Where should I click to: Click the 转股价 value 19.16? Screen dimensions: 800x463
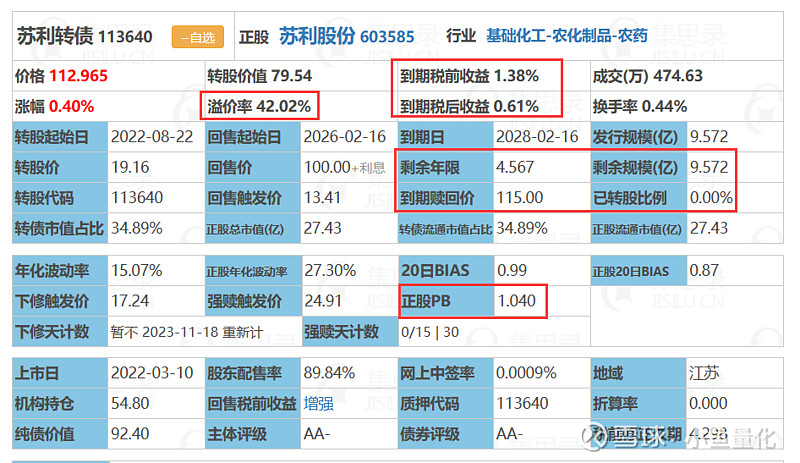(x=130, y=167)
